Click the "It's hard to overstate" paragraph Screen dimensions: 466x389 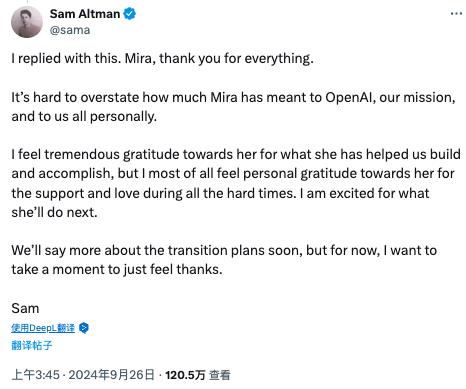coord(233,107)
